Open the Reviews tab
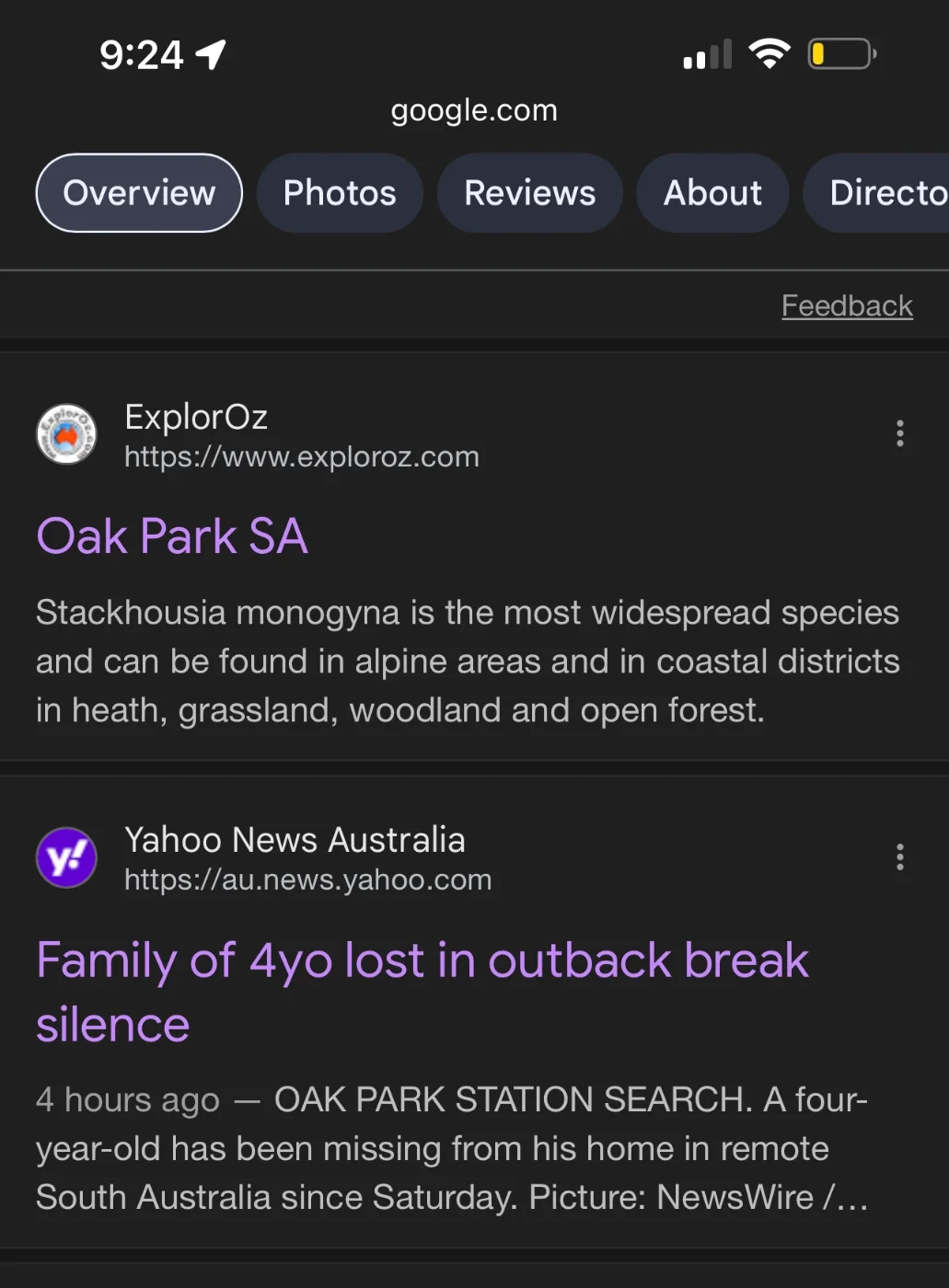949x1288 pixels. tap(529, 193)
